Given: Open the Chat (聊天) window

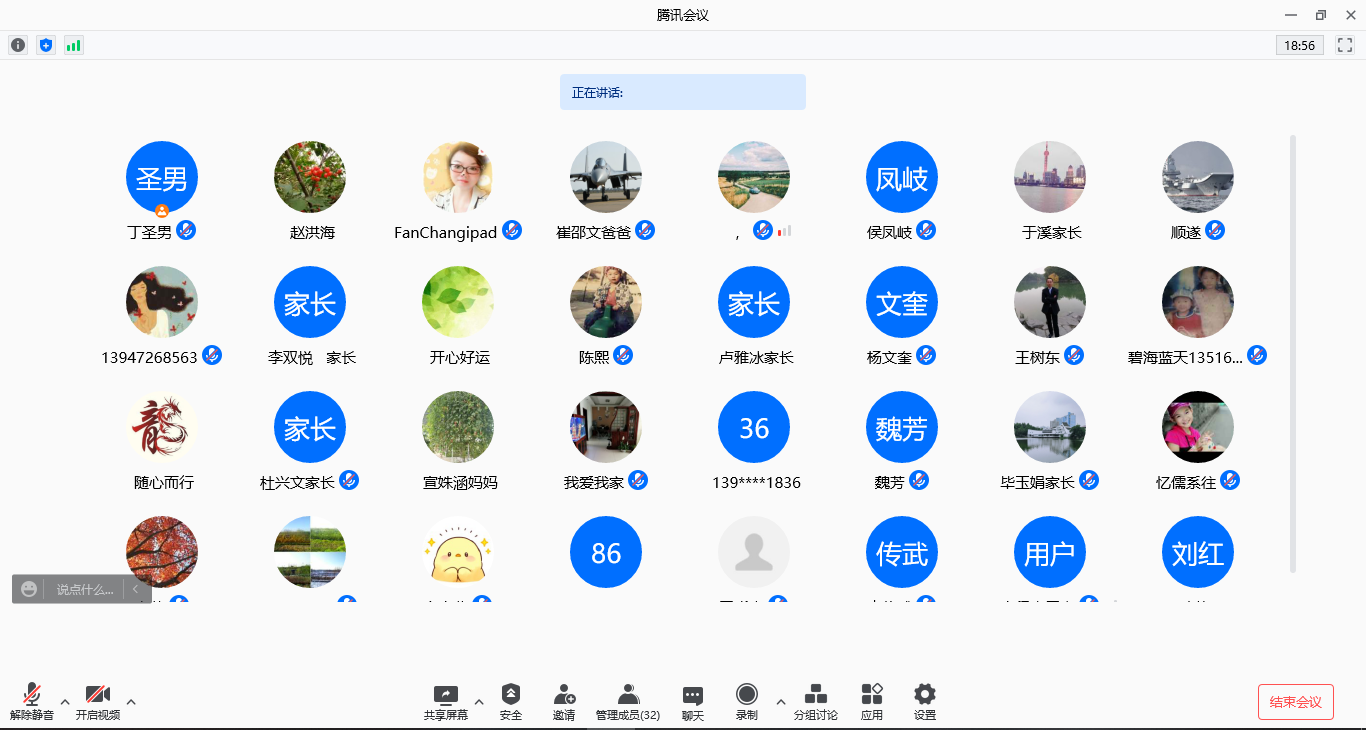Looking at the screenshot, I should pos(693,701).
